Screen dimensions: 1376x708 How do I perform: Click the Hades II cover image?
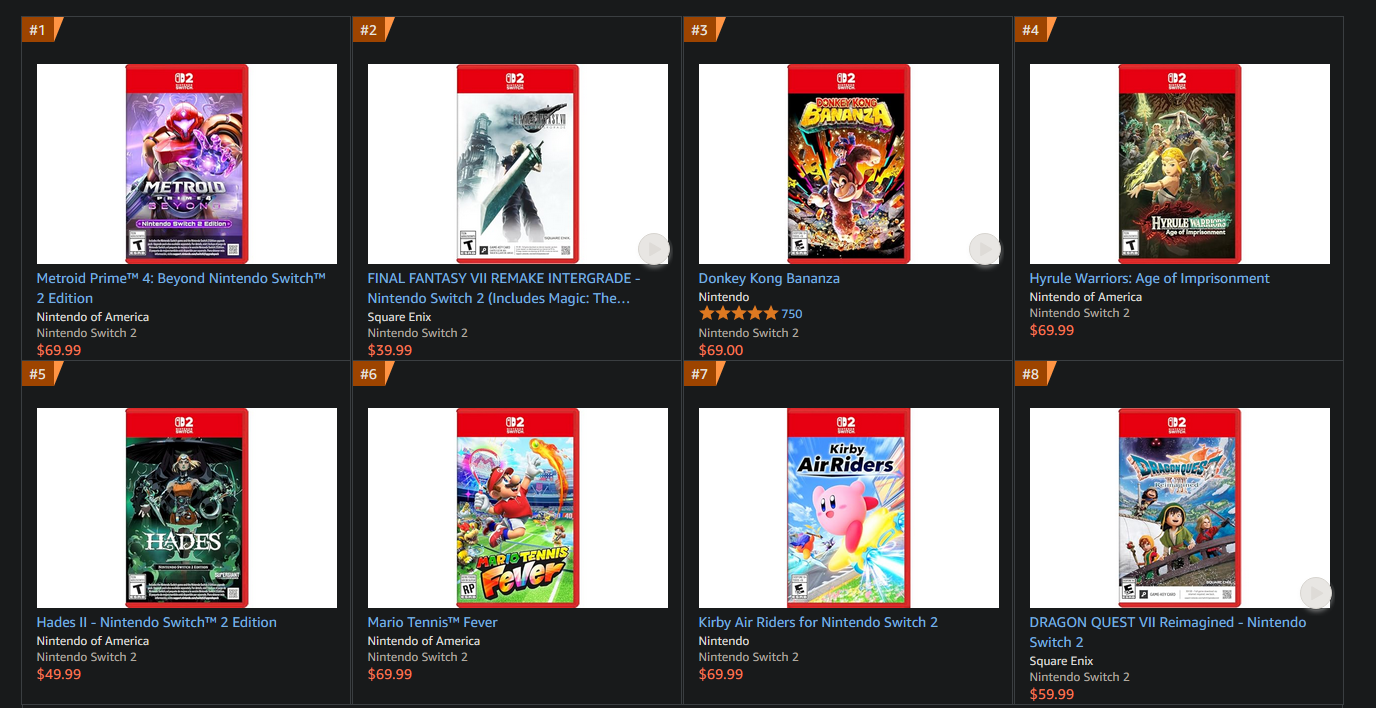187,508
